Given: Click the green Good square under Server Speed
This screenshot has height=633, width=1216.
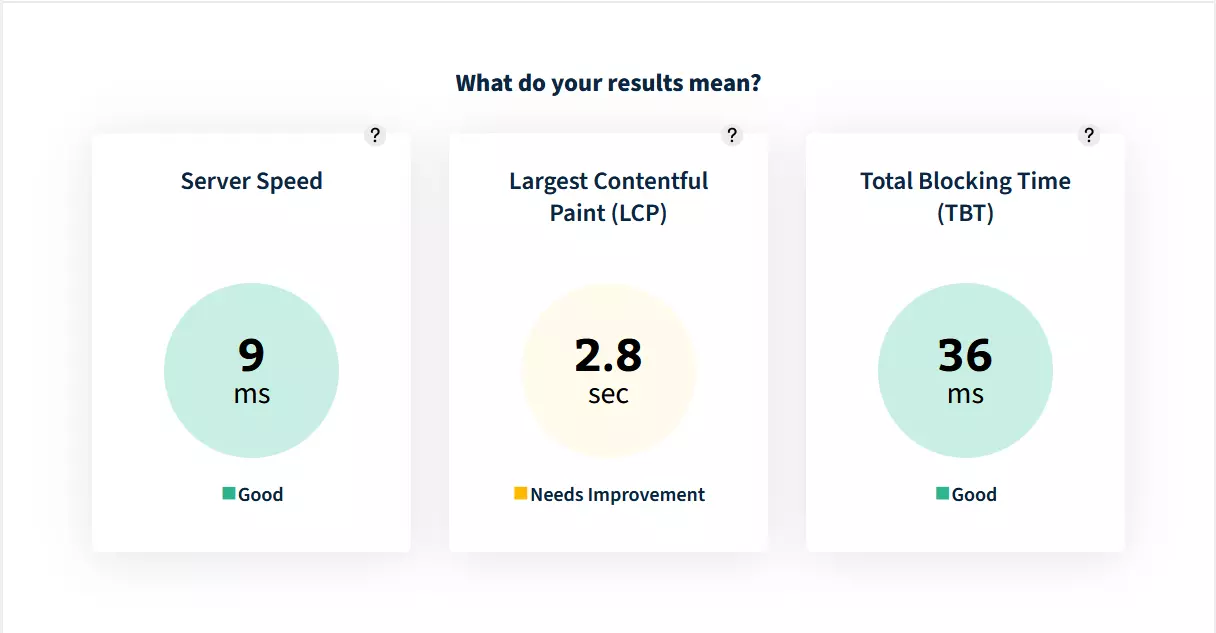Looking at the screenshot, I should pos(229,493).
